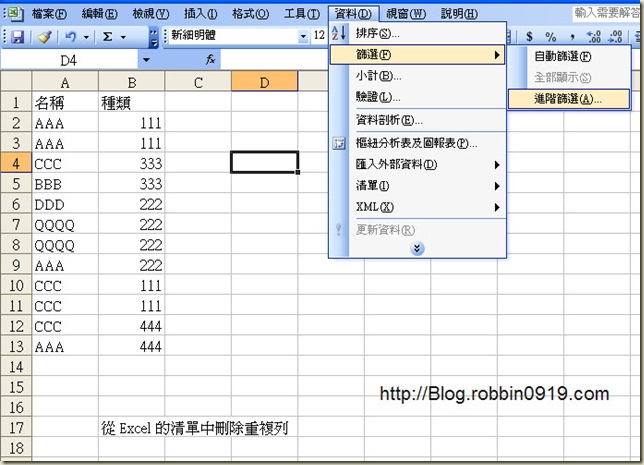The width and height of the screenshot is (644, 465).
Task: Open the 插入(I) menu
Action: point(201,14)
